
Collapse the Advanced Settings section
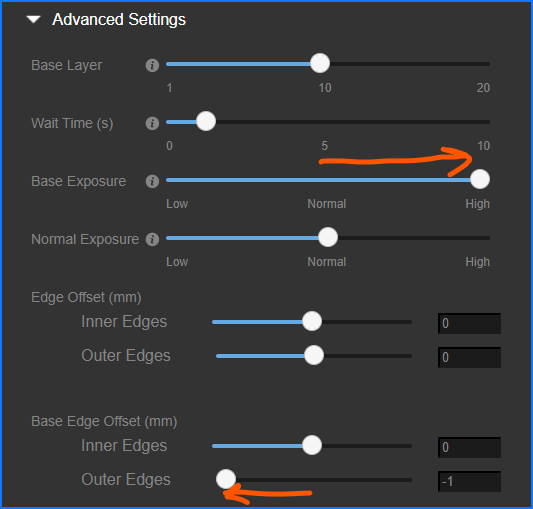(x=34, y=19)
